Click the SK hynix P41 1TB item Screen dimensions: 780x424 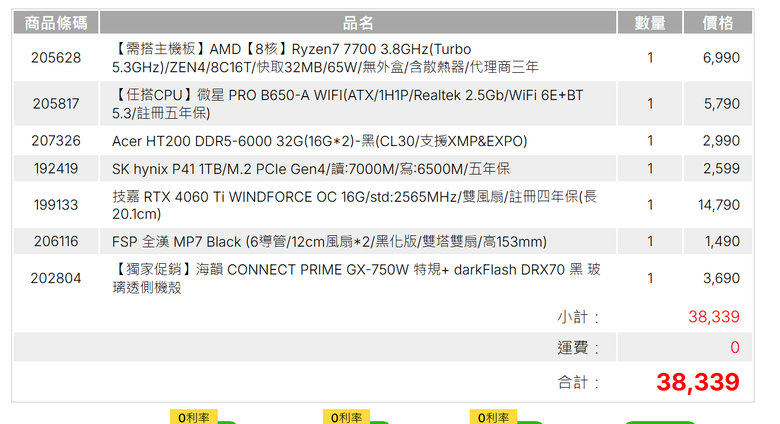311,169
